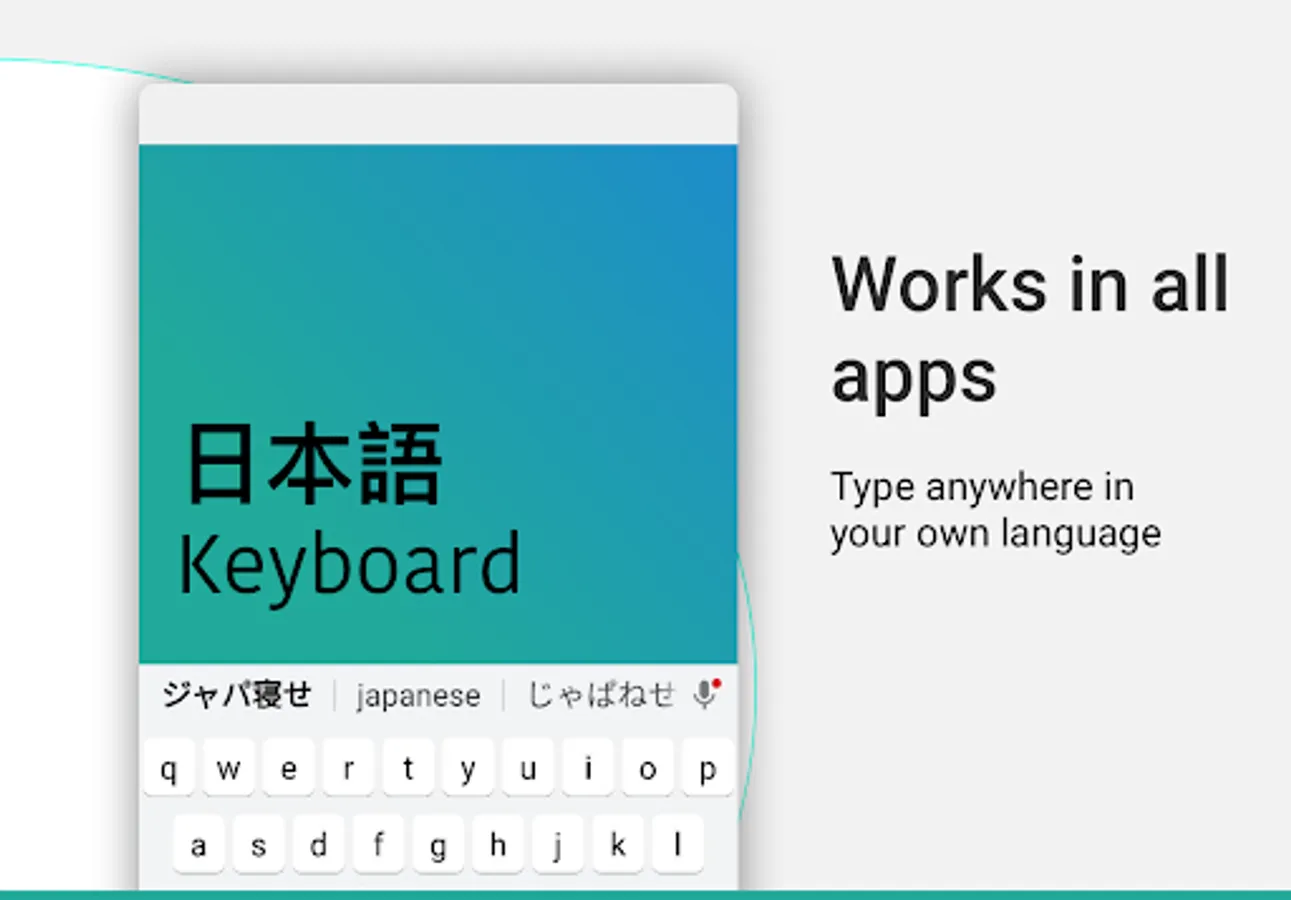Tap the 'g' key

pos(438,844)
